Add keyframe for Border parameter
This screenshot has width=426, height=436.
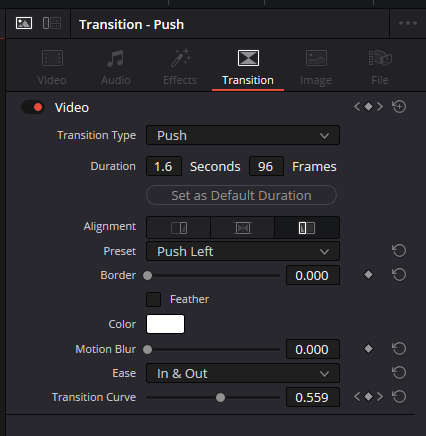pyautogui.click(x=368, y=275)
